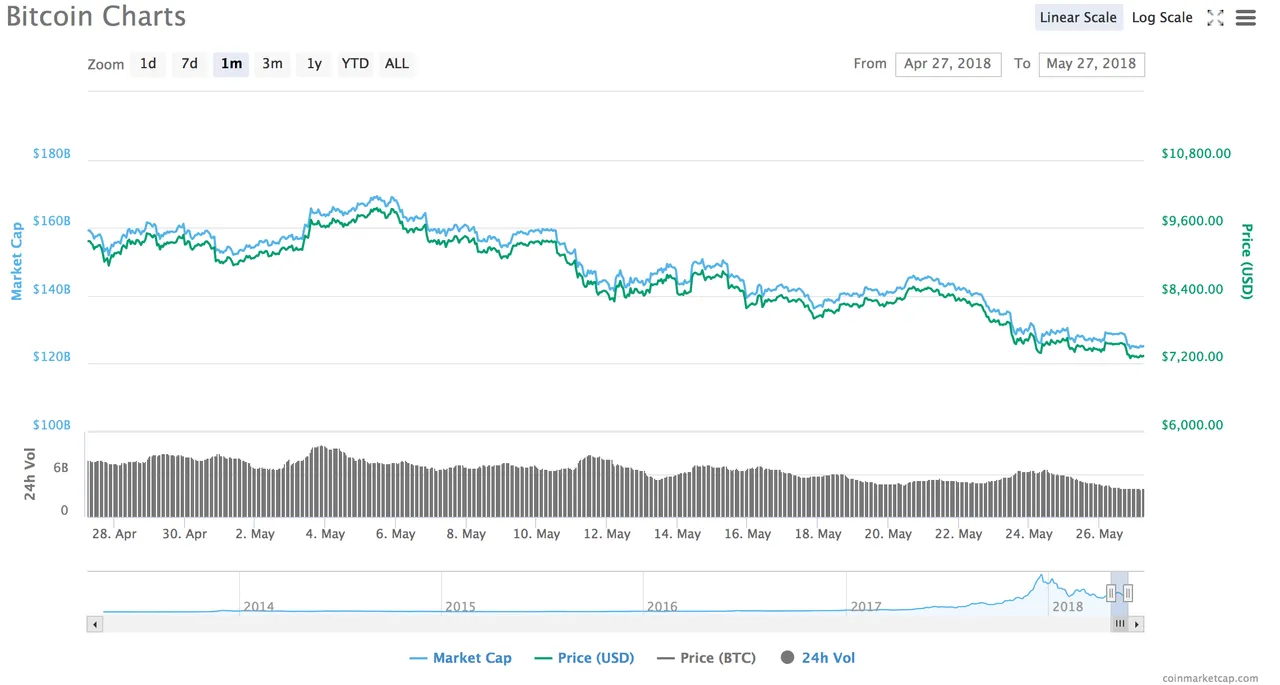The width and height of the screenshot is (1280, 685).
Task: Click the 2017 navigator timeline label
Action: click(x=865, y=606)
